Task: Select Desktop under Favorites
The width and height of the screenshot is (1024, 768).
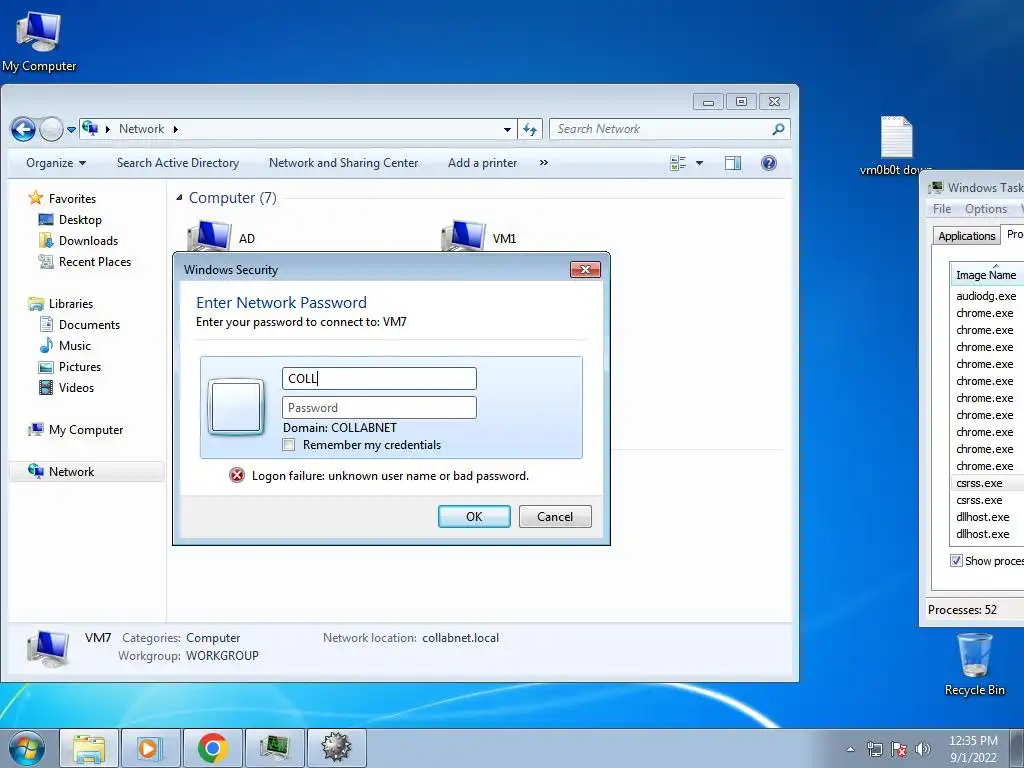Action: click(71, 219)
